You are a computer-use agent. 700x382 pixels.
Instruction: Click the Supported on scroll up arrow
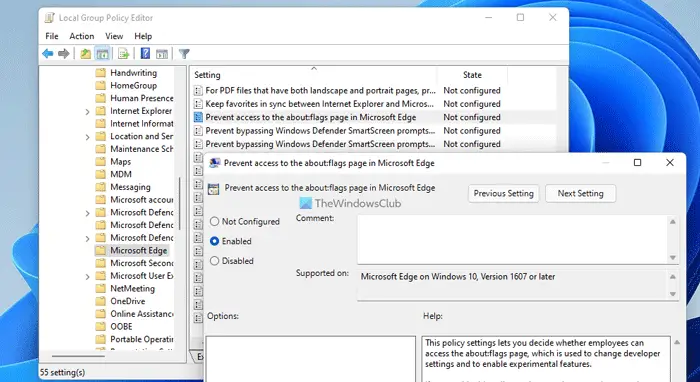[x=673, y=277]
